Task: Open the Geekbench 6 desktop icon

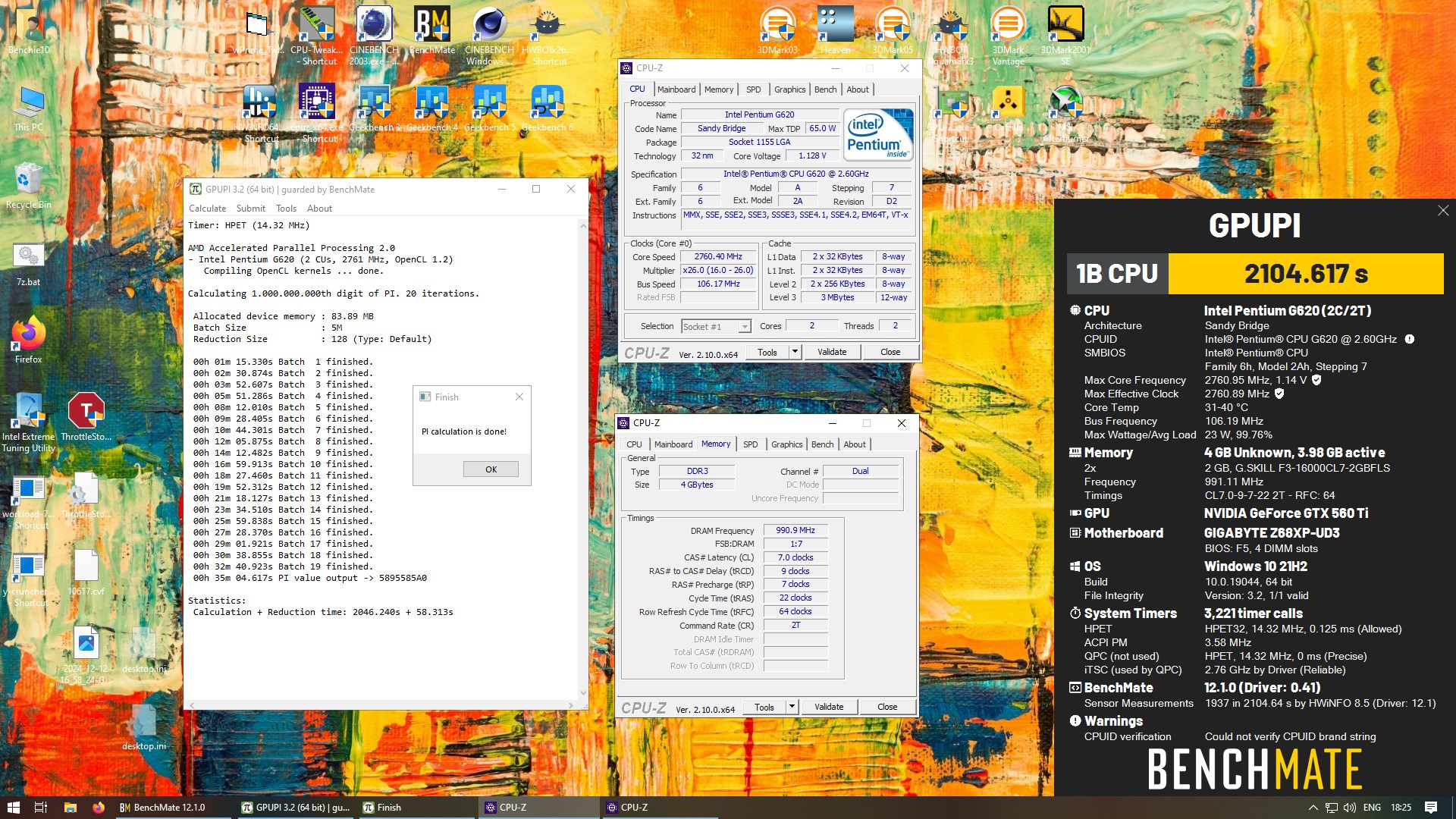Action: click(x=548, y=108)
